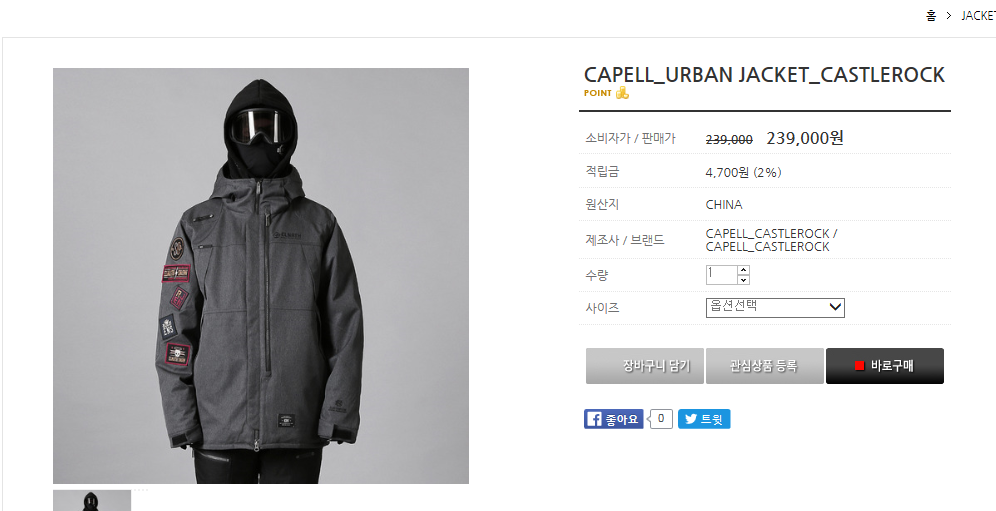Increase 수량 with the up arrow
The height and width of the screenshot is (511, 996).
pos(743,269)
